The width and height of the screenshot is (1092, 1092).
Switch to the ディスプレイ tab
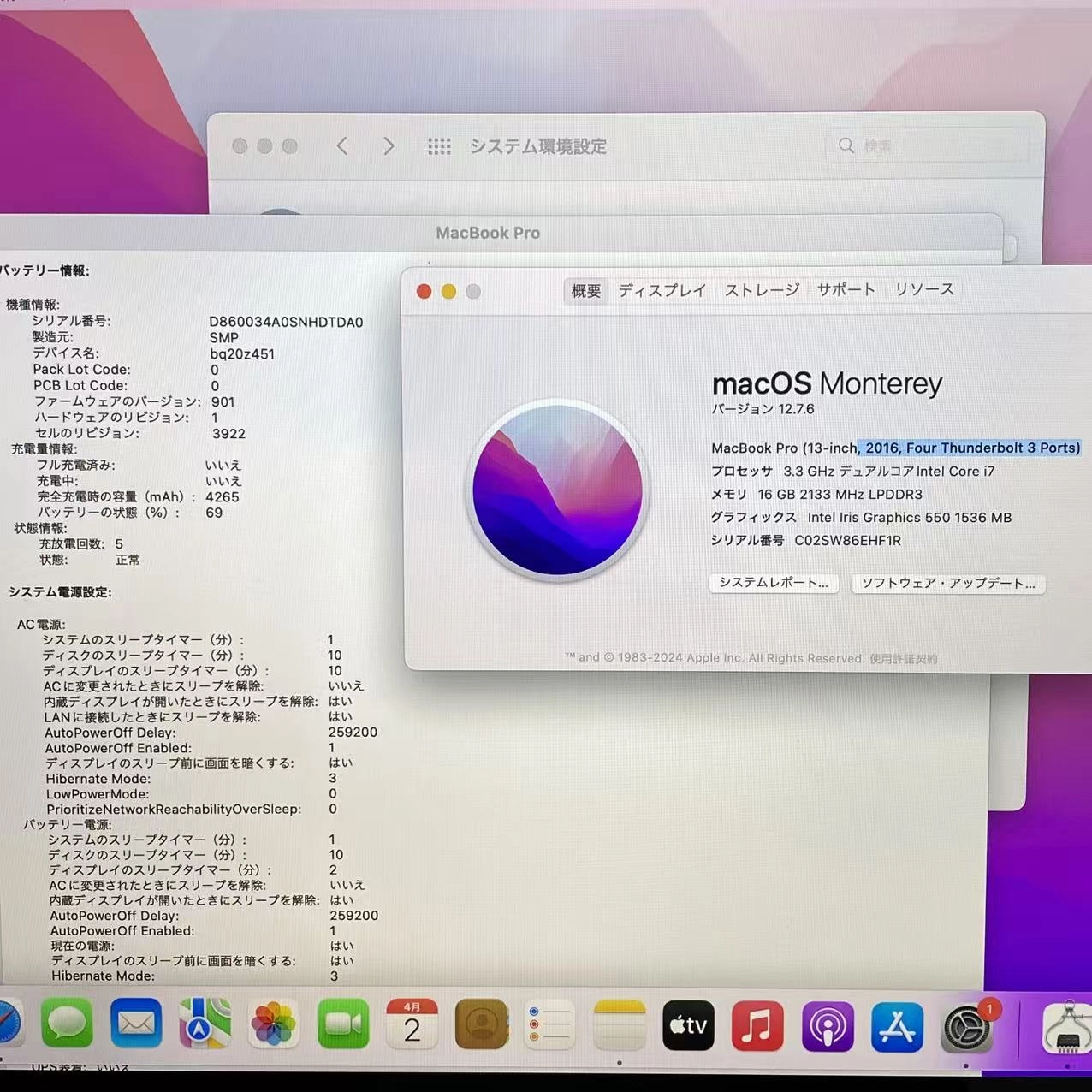coord(662,290)
